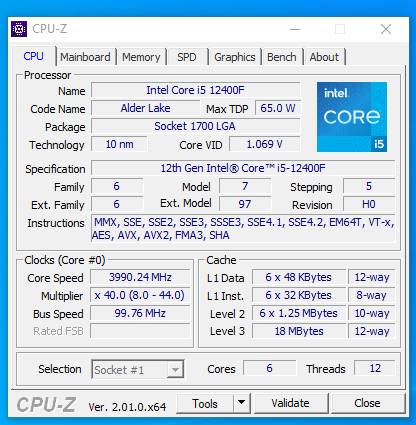Click the Core VID value 1.069 V
Viewport: 416px width, 425px height.
[x=265, y=144]
